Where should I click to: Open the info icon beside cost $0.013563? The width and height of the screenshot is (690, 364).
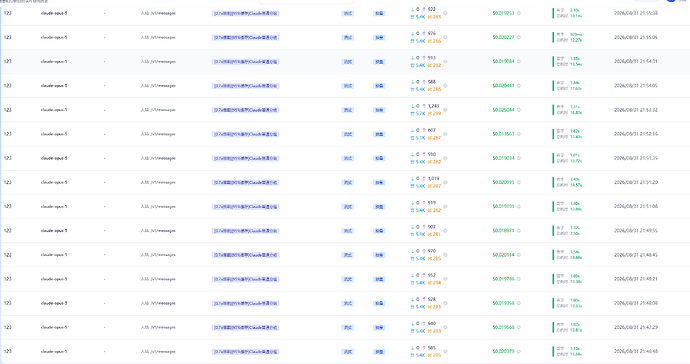(519, 134)
